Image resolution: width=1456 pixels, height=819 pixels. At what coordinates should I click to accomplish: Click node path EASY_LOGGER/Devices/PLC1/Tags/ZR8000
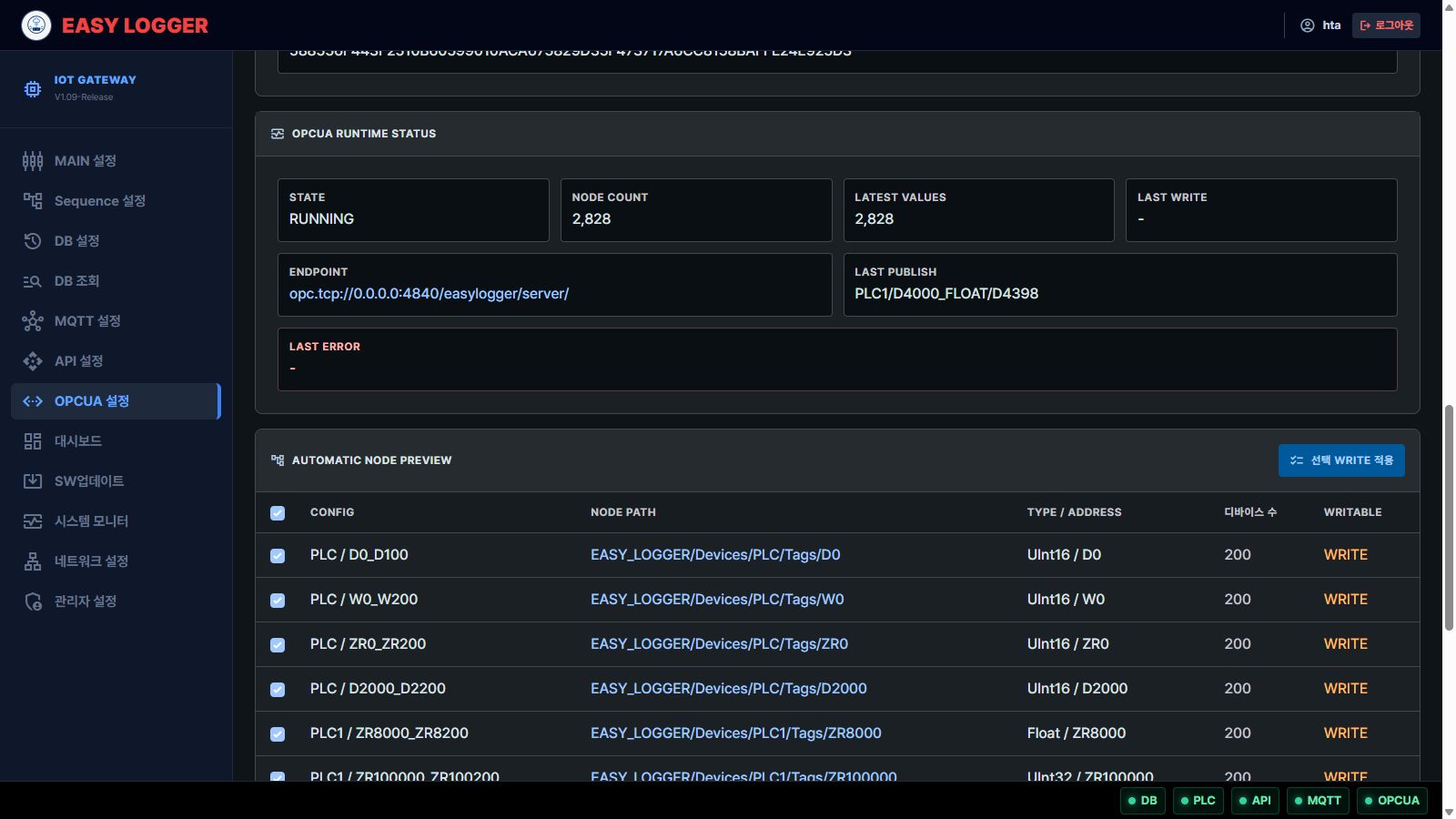(x=736, y=733)
